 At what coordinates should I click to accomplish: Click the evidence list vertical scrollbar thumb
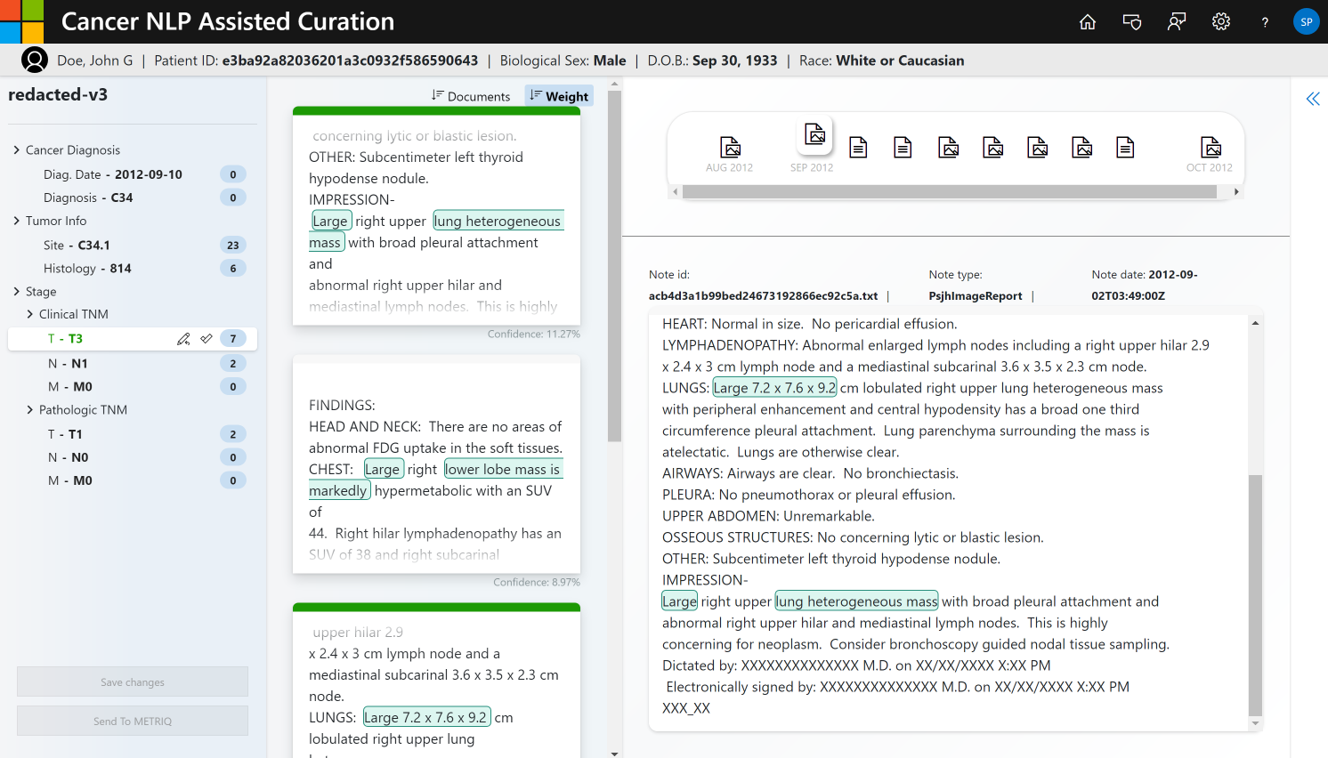pyautogui.click(x=614, y=267)
